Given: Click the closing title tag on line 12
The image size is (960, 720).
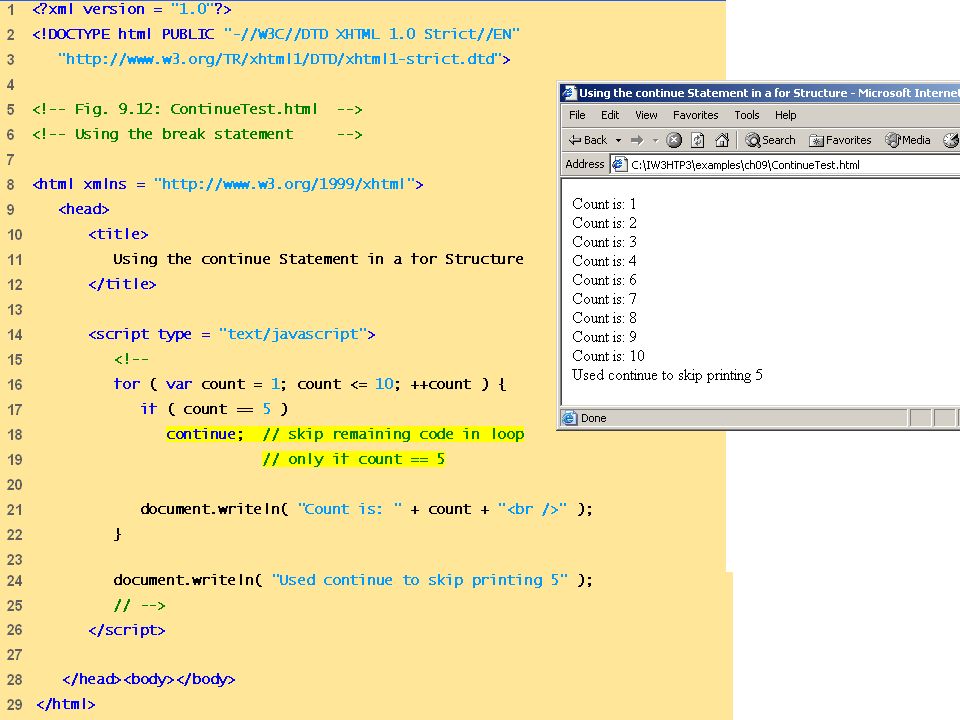Looking at the screenshot, I should pyautogui.click(x=122, y=284).
